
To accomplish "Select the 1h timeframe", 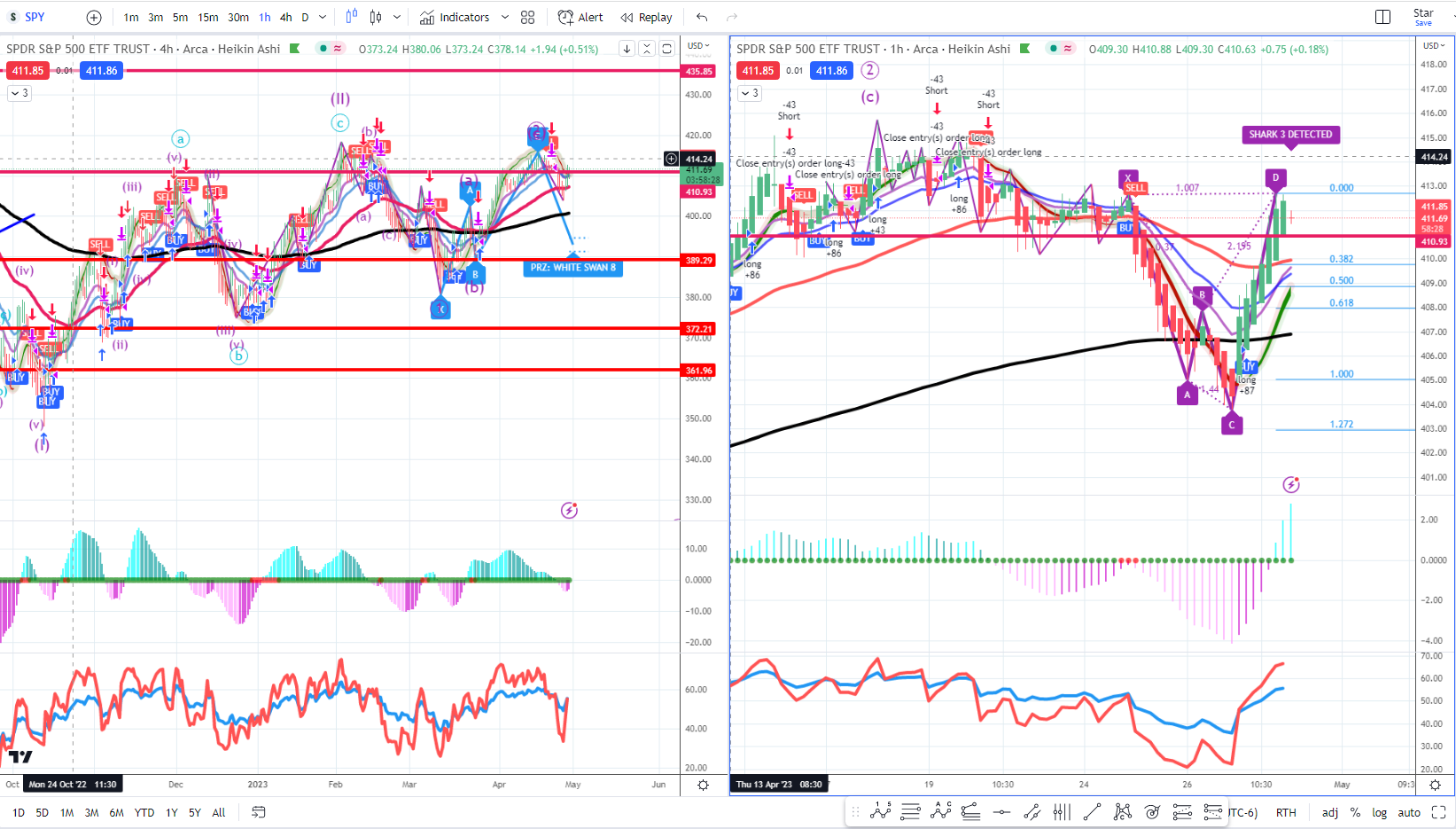I will coord(265,17).
